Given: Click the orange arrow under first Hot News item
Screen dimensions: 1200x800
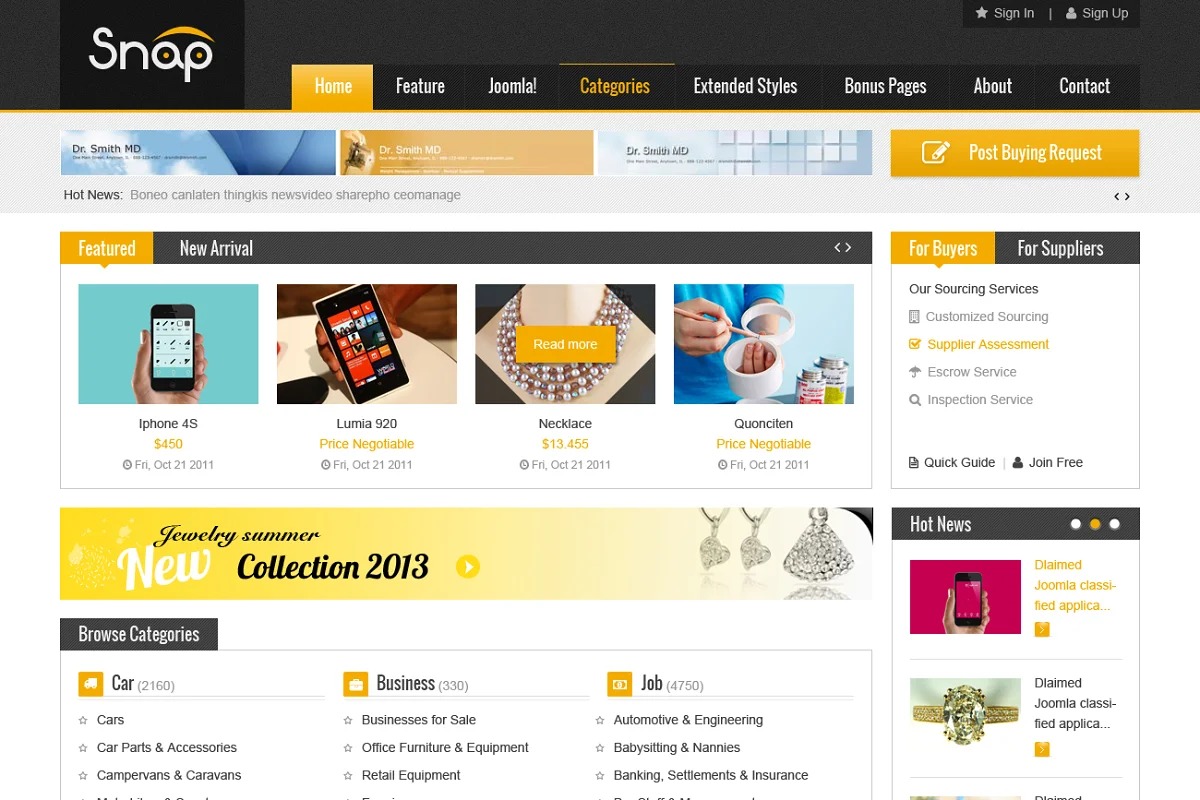Looking at the screenshot, I should [x=1042, y=629].
